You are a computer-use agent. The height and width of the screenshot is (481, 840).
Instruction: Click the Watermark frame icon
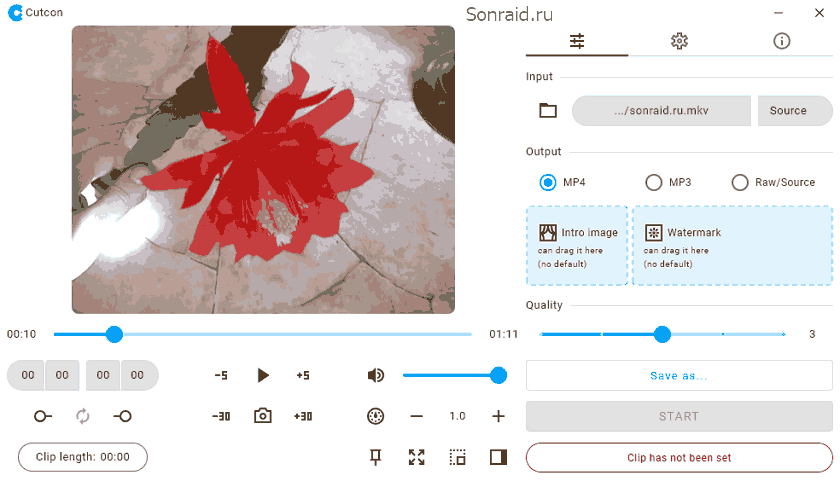(654, 232)
